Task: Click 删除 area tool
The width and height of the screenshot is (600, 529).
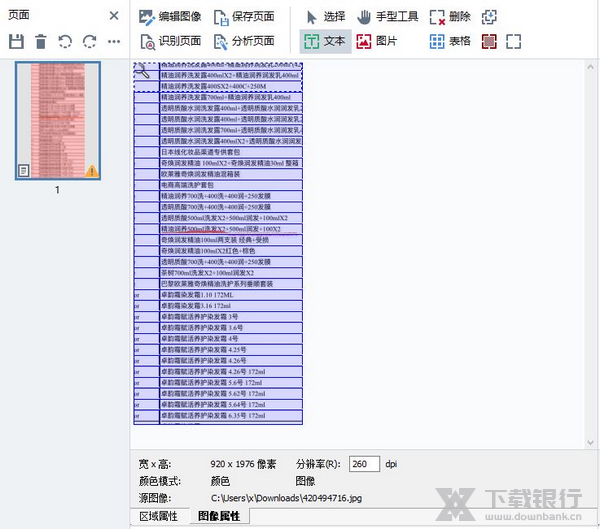Action: click(450, 17)
